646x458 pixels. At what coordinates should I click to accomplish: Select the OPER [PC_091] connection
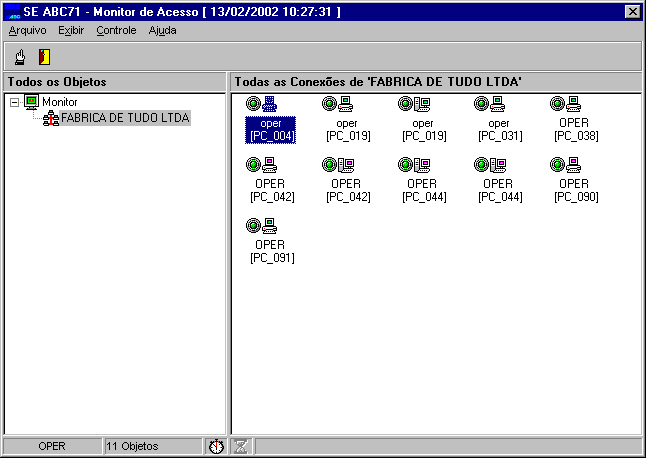tap(270, 226)
